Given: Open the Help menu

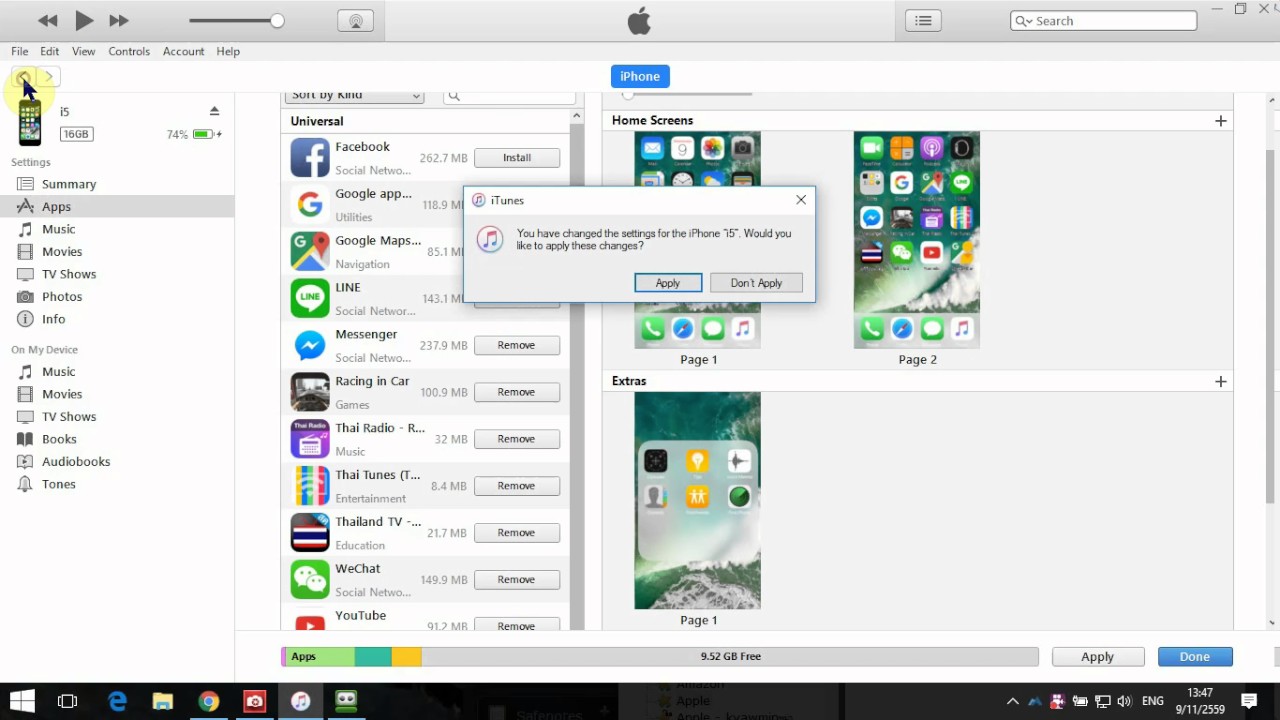Looking at the screenshot, I should 228,51.
